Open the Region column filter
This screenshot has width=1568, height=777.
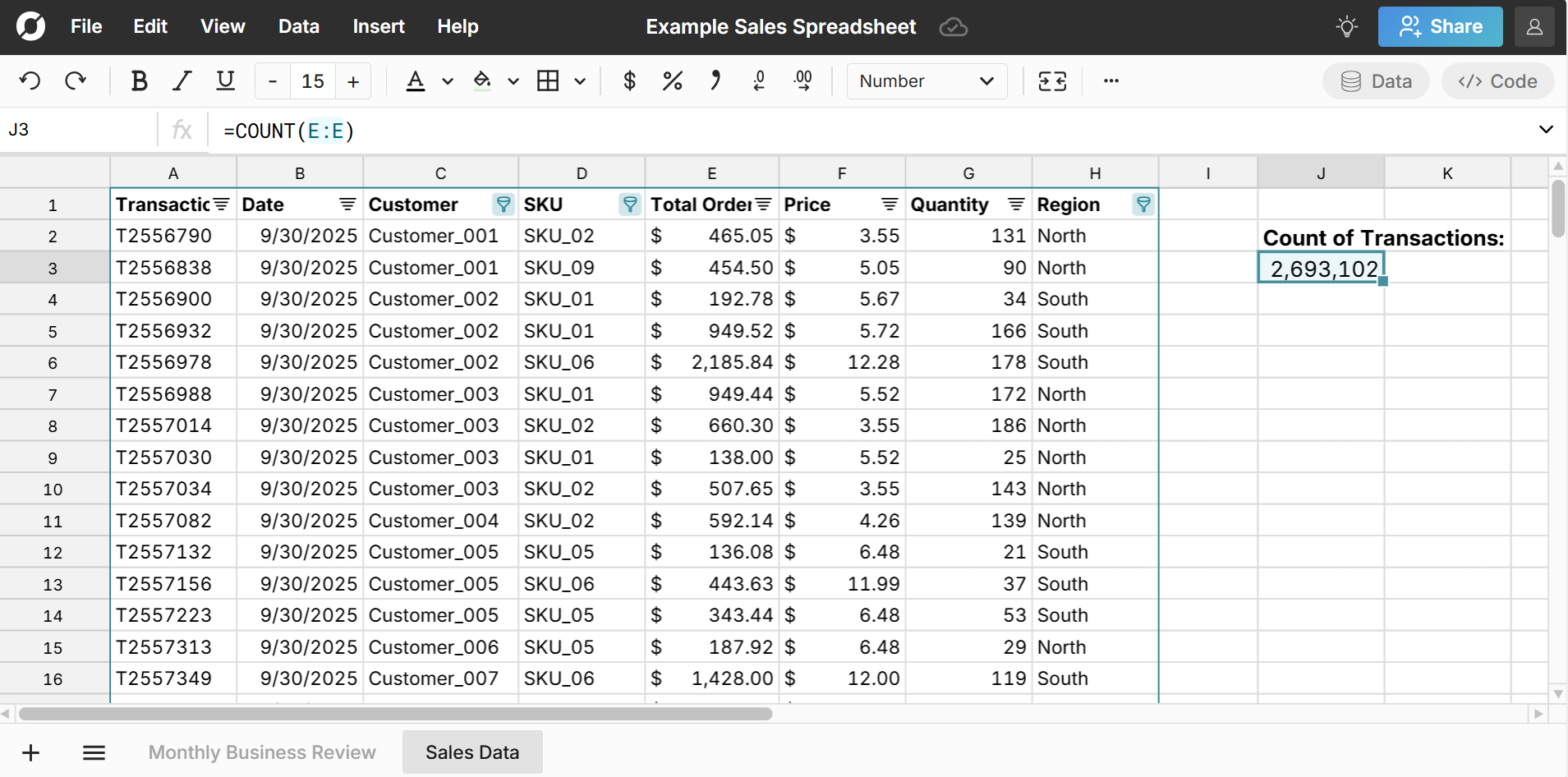1143,205
